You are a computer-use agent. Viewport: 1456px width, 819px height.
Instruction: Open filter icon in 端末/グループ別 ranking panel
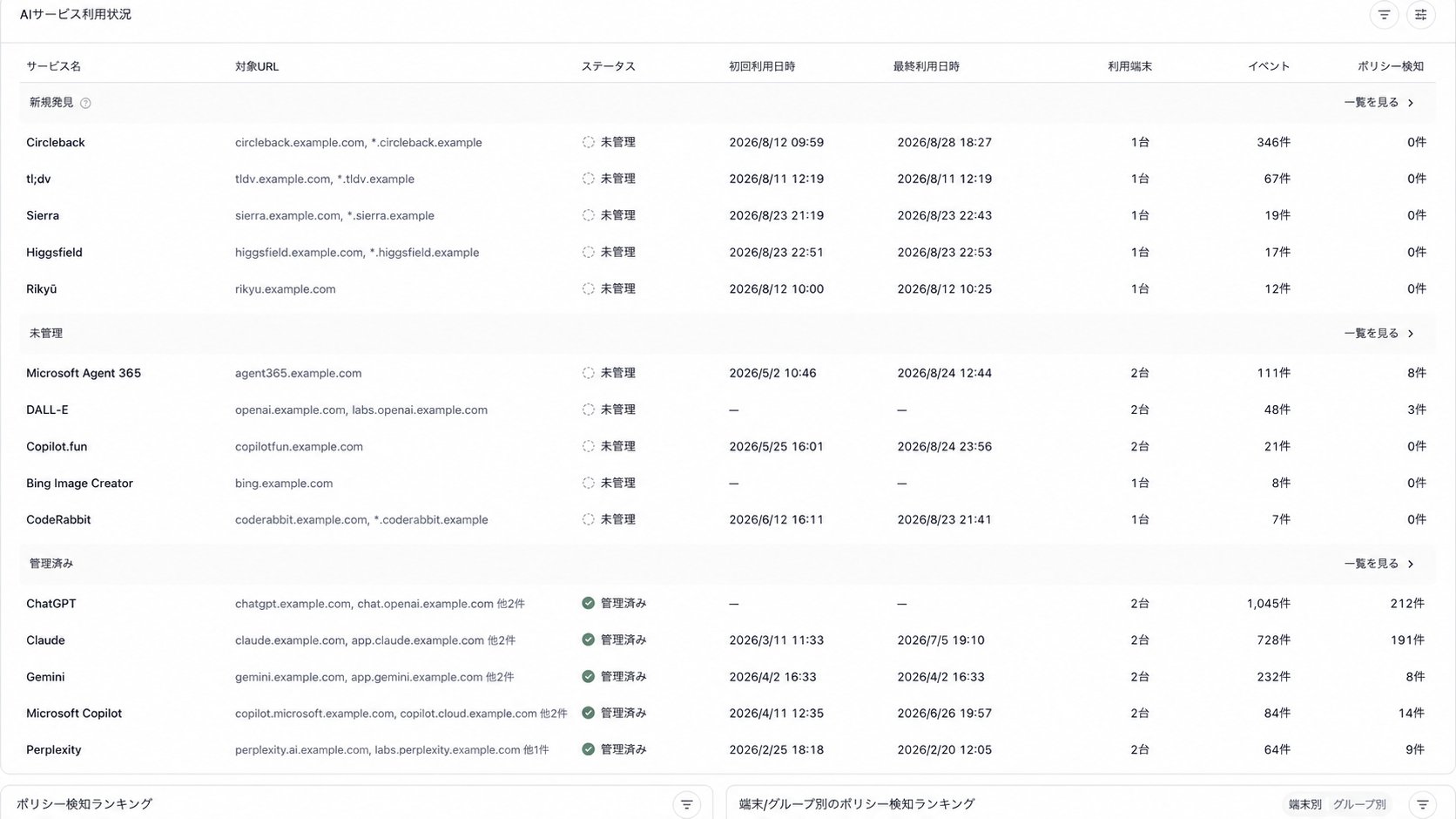coord(1422,804)
